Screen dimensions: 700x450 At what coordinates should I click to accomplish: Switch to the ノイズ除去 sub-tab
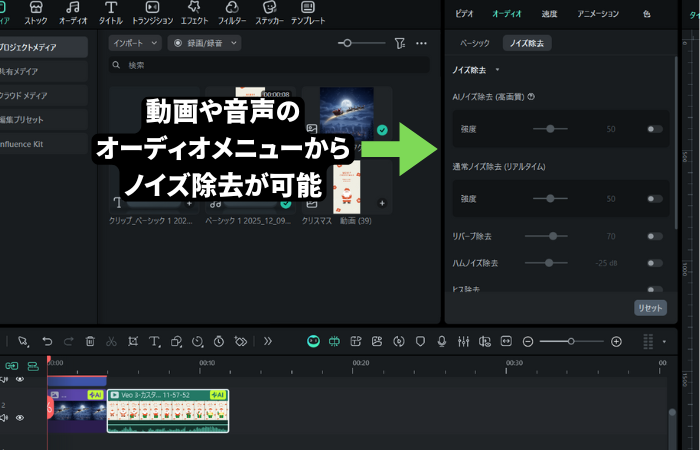(527, 43)
